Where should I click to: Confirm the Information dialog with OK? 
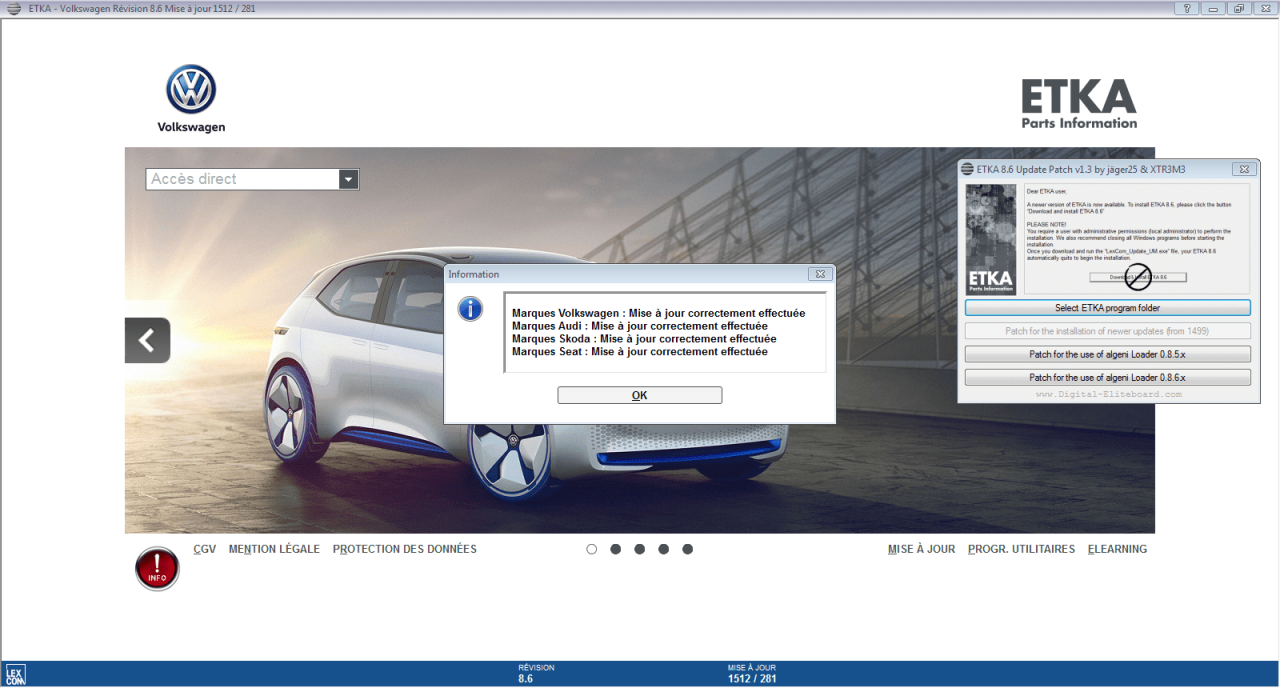pyautogui.click(x=640, y=395)
